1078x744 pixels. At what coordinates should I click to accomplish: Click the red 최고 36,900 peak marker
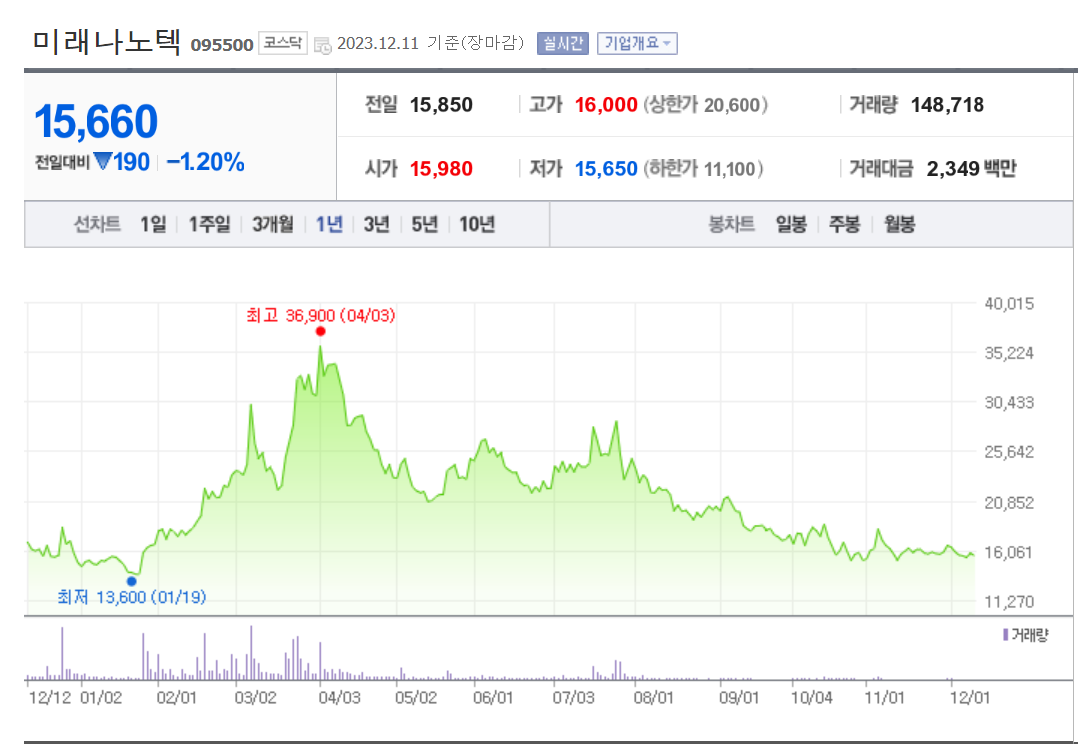[320, 331]
